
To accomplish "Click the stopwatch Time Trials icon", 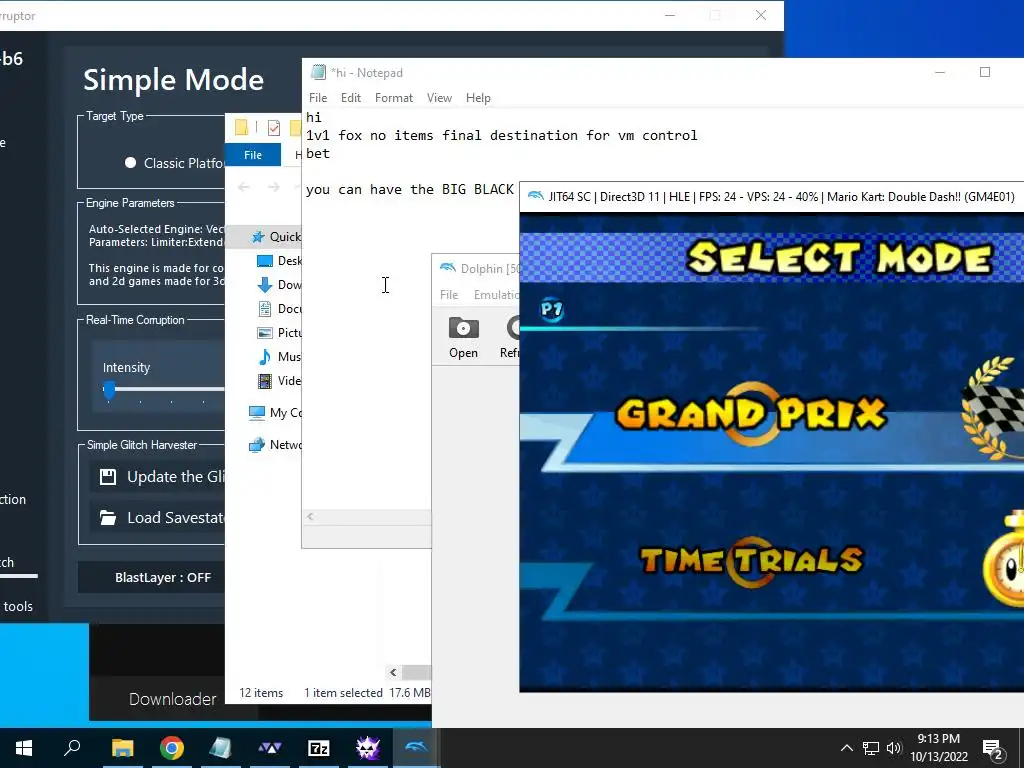I will 1004,560.
